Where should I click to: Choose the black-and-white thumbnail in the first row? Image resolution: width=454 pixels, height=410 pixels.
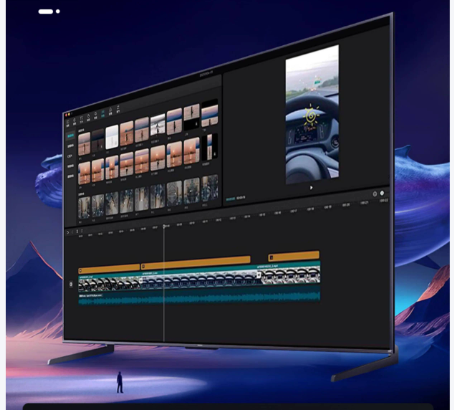[158, 125]
